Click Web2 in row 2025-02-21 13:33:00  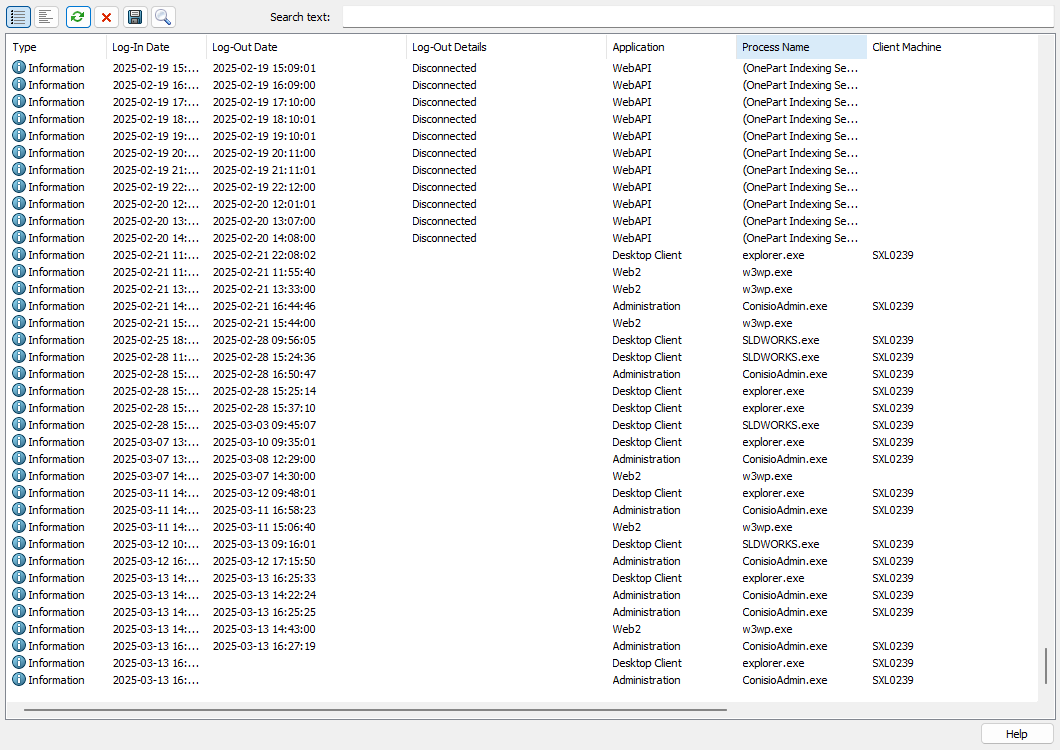[627, 289]
